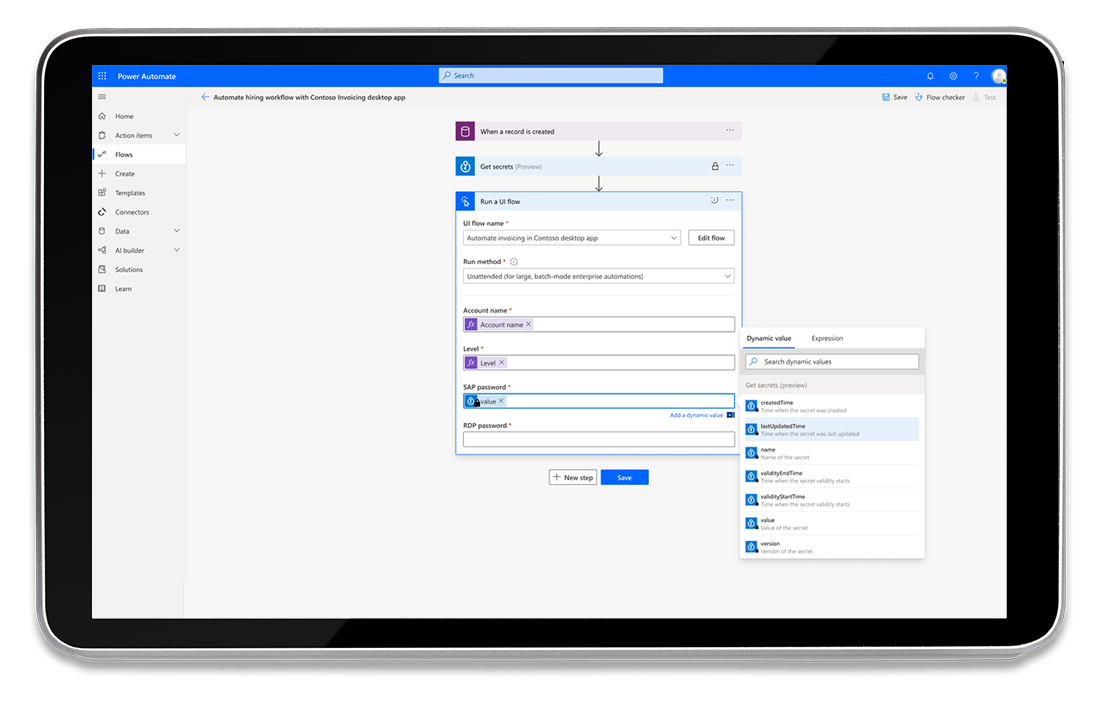The width and height of the screenshot is (1100, 720).
Task: Collapse the sidebar with hamburger icon
Action: point(102,97)
